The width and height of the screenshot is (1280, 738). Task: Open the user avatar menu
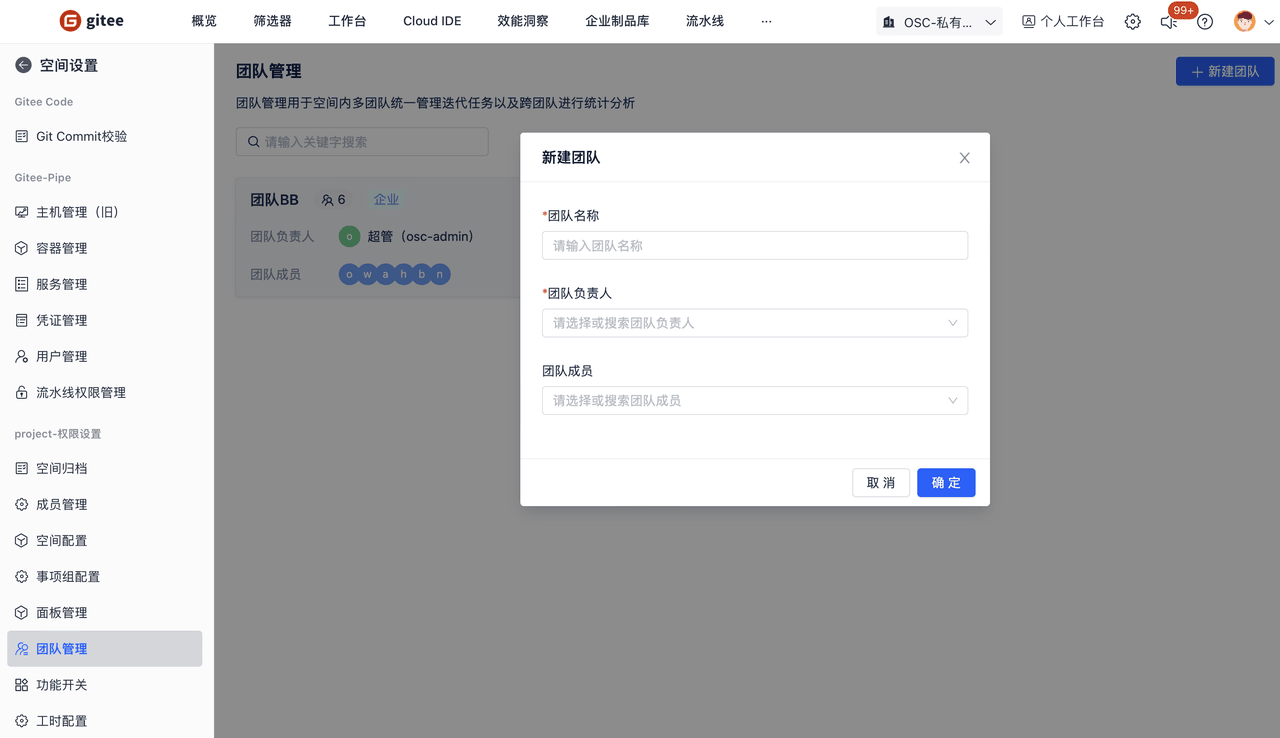point(1245,21)
